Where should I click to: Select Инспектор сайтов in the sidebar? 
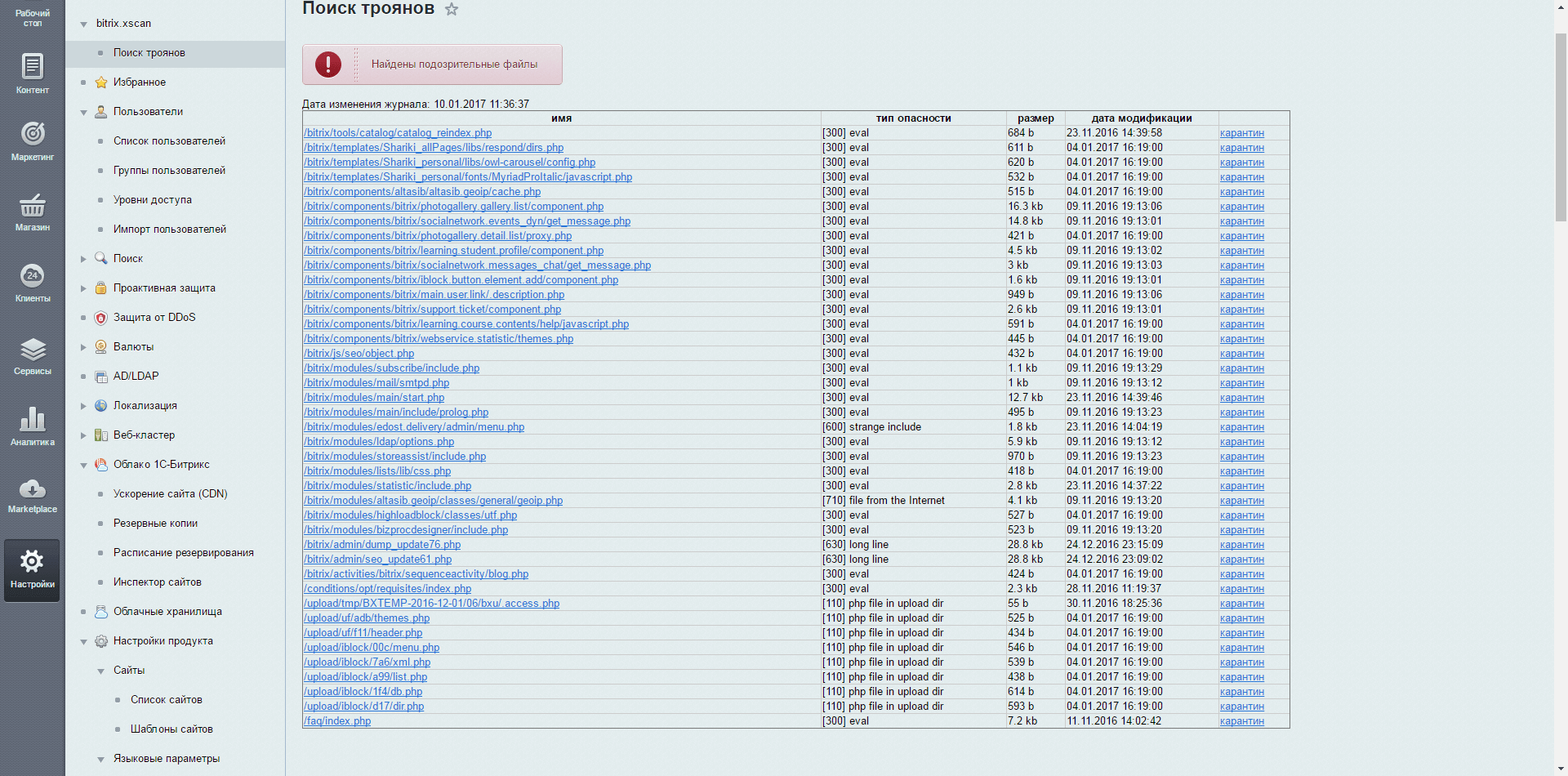point(157,582)
